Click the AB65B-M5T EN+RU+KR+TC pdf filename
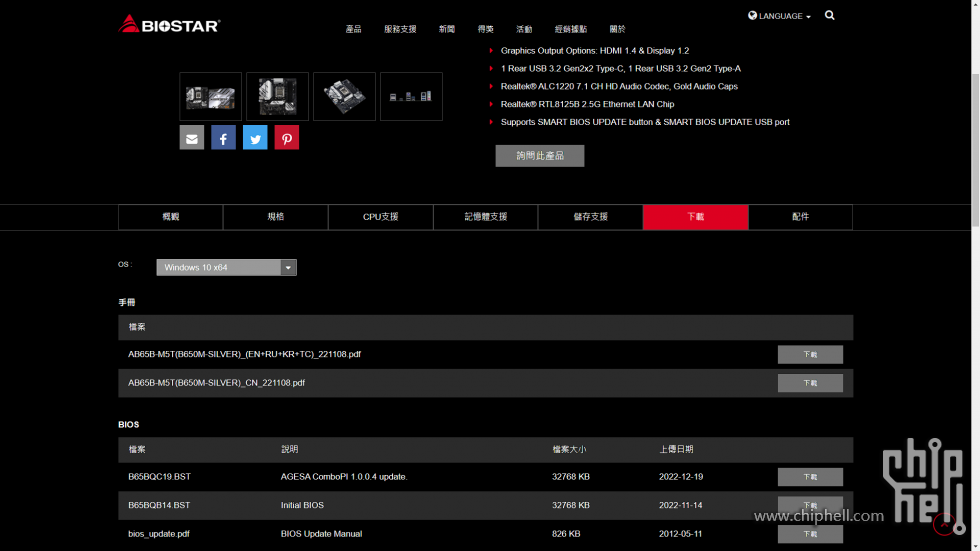980x551 pixels. 244,354
